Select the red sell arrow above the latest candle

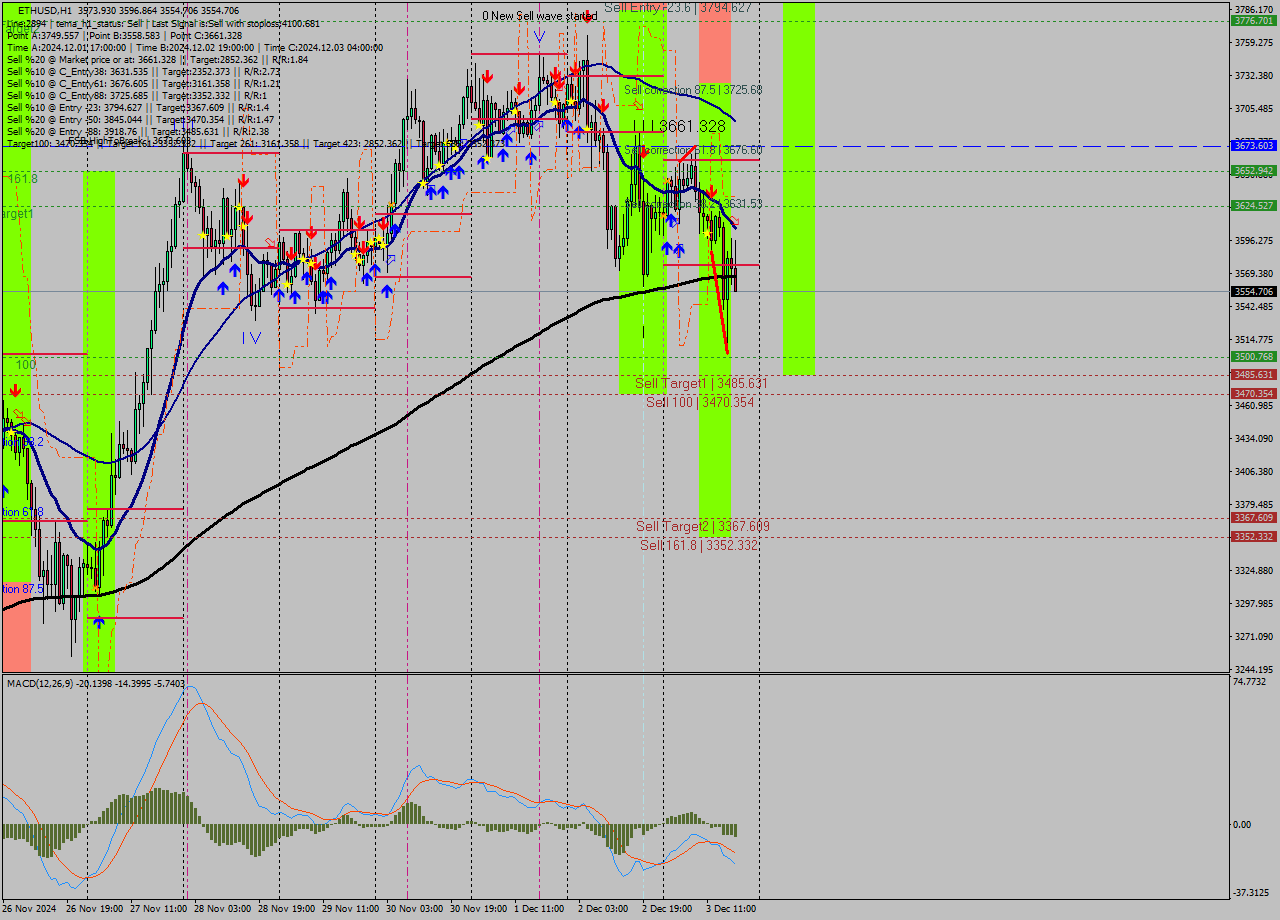(x=712, y=190)
